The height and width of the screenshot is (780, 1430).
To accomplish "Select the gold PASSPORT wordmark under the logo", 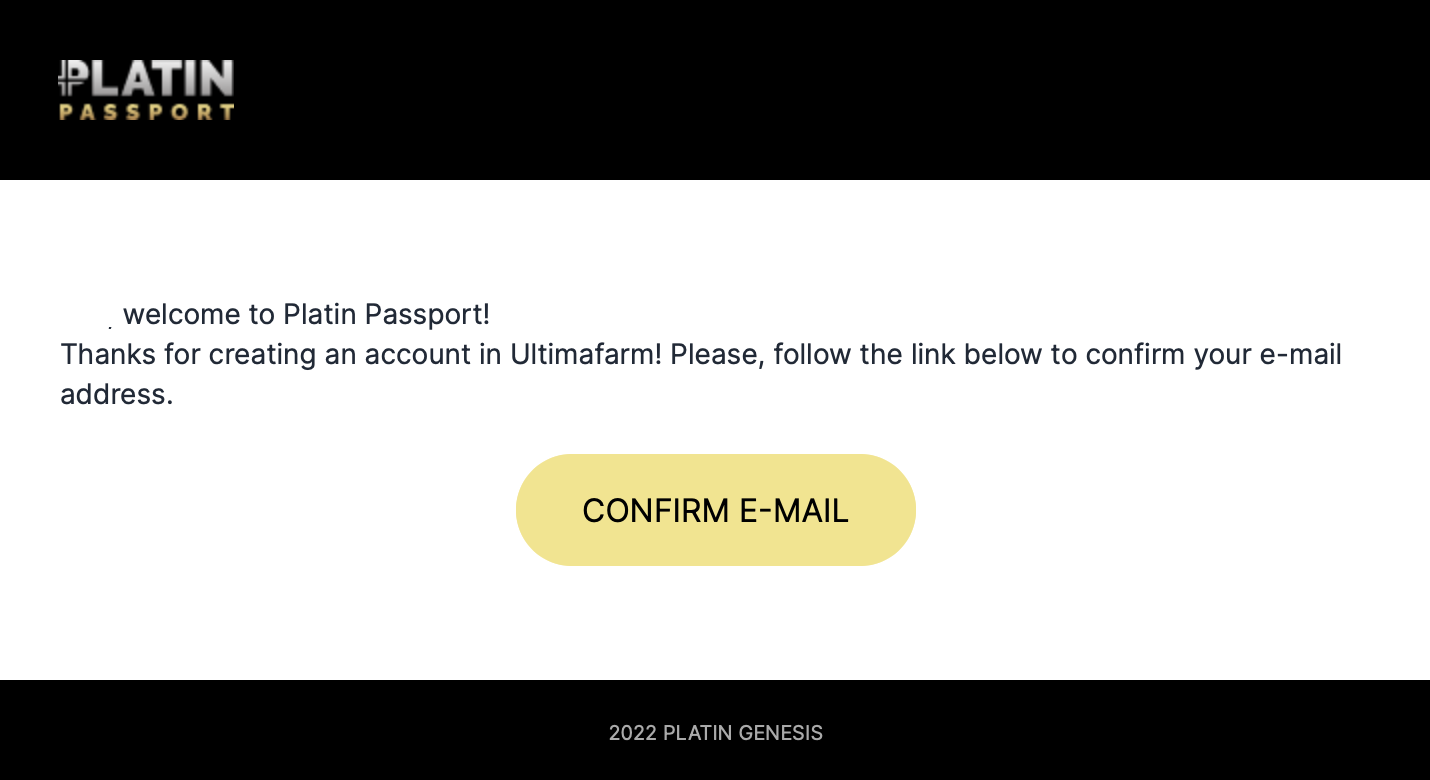I will coord(146,112).
